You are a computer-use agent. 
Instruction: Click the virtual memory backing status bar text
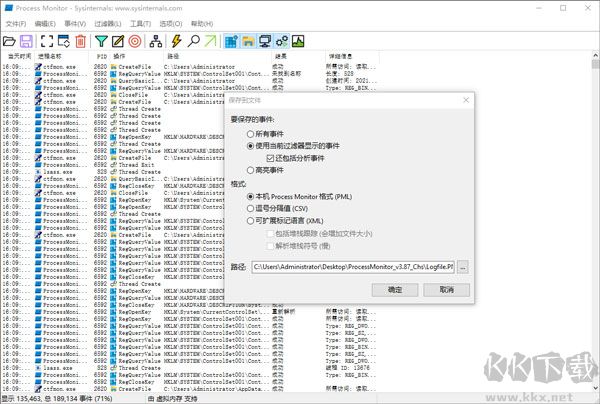172,399
